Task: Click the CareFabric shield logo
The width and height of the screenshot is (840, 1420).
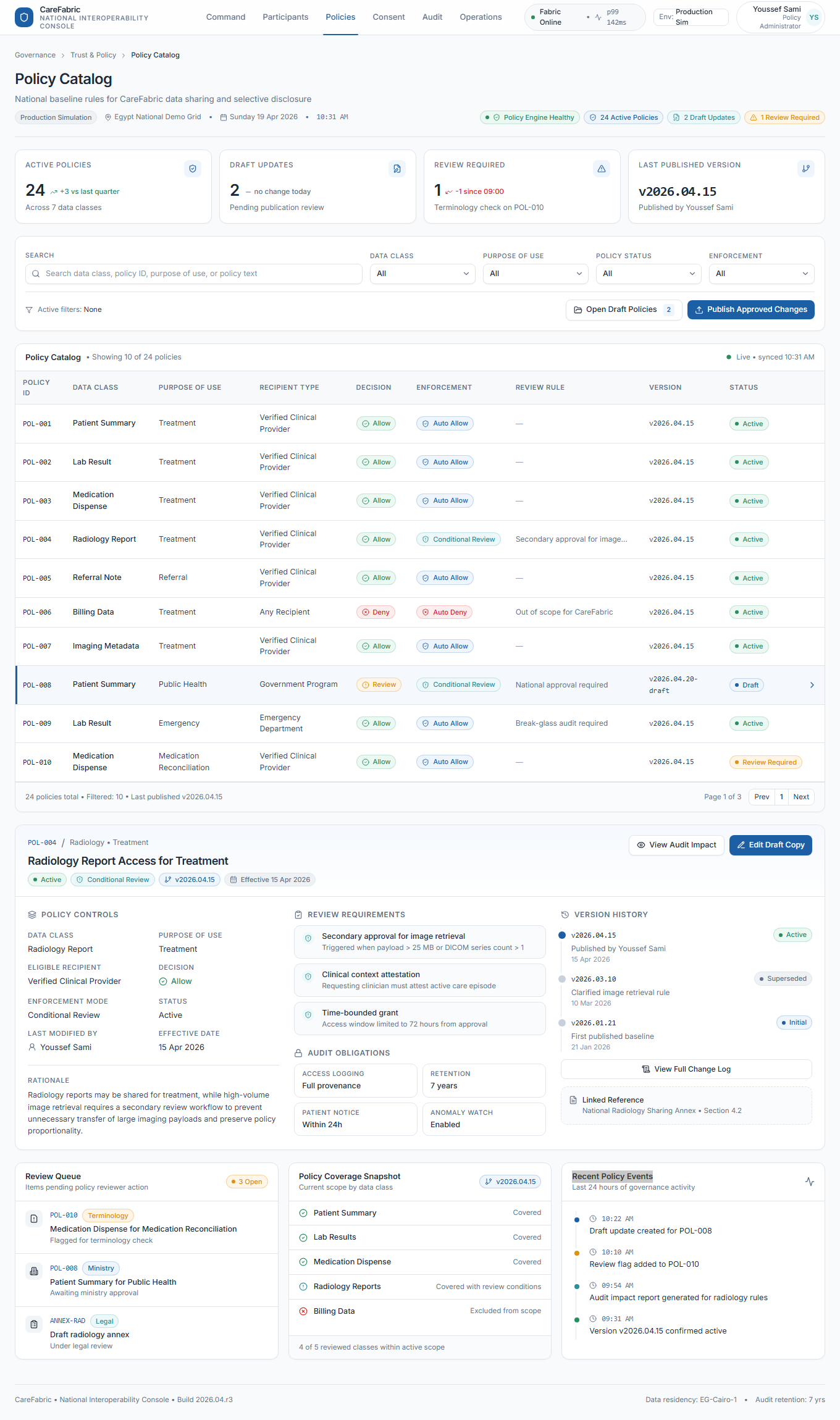Action: 24,17
